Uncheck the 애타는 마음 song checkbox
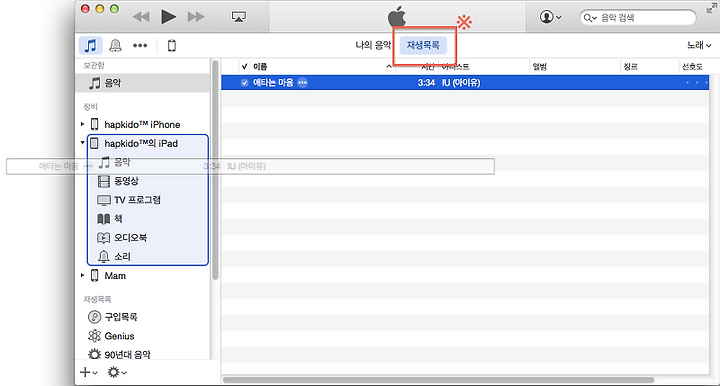This screenshot has height=386, width=720. [x=244, y=83]
